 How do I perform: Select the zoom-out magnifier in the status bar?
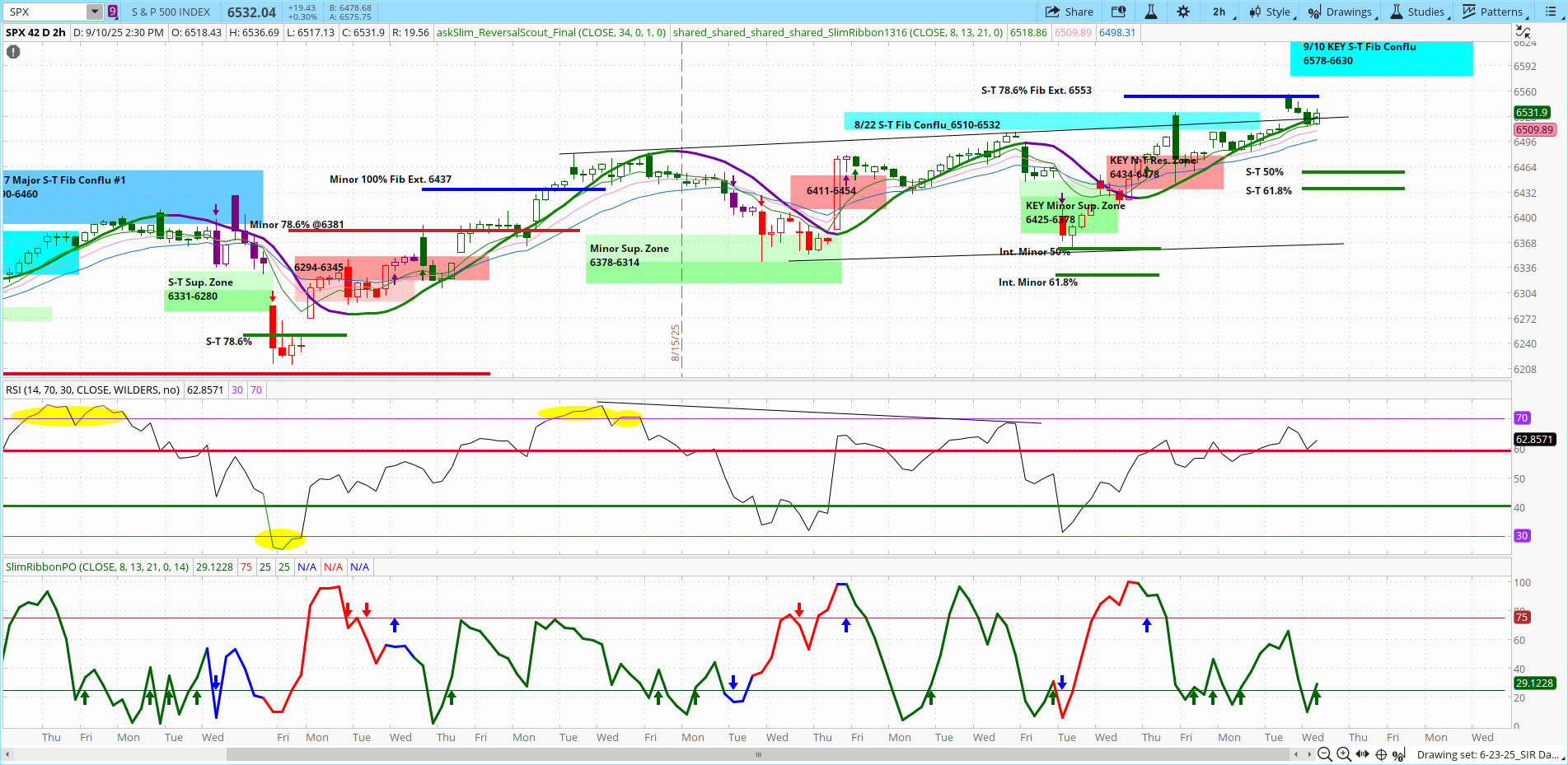tap(1323, 754)
